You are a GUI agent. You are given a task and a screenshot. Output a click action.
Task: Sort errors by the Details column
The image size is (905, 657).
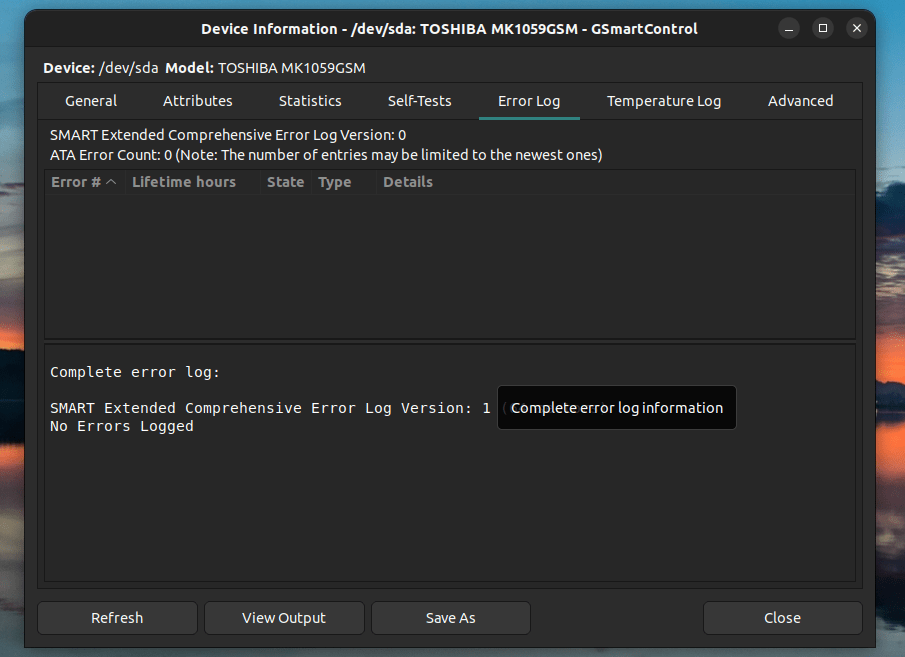click(408, 182)
